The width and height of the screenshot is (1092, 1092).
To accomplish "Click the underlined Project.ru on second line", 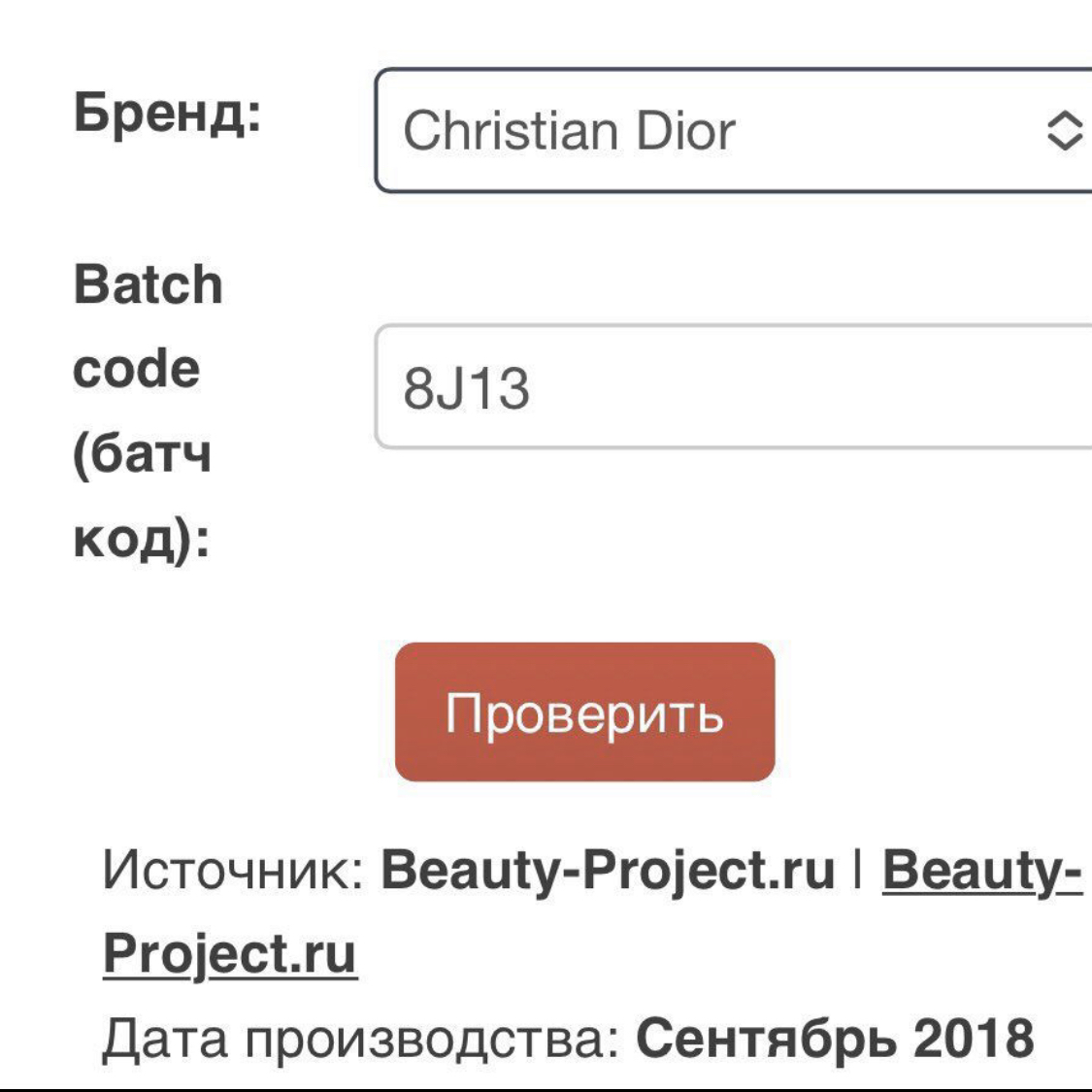I will 230,953.
